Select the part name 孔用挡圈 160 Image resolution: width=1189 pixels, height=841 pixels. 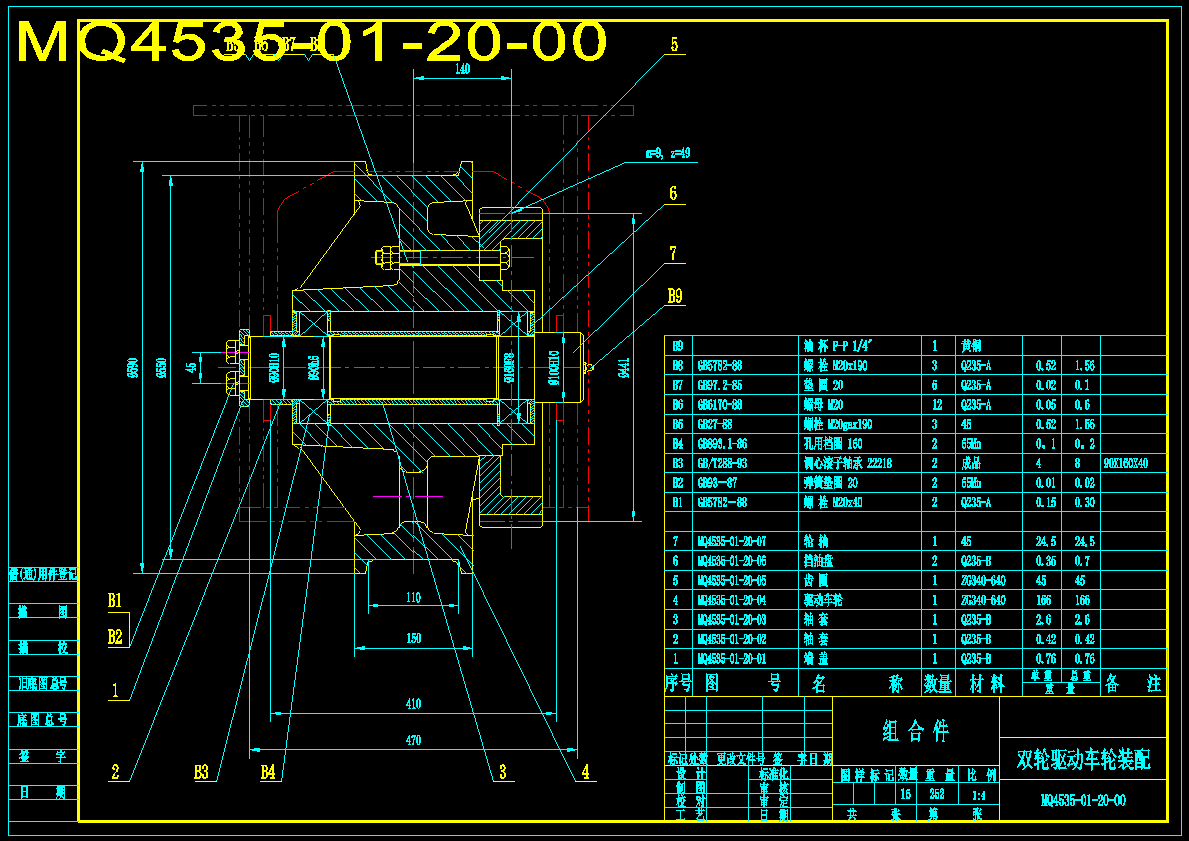coord(833,444)
